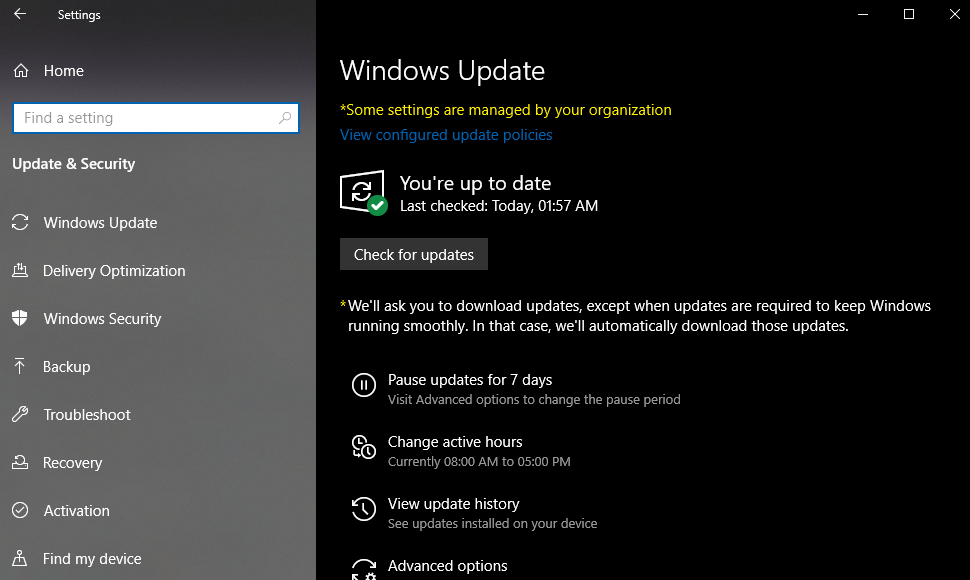Click the Change active hours clock icon

pyautogui.click(x=364, y=447)
